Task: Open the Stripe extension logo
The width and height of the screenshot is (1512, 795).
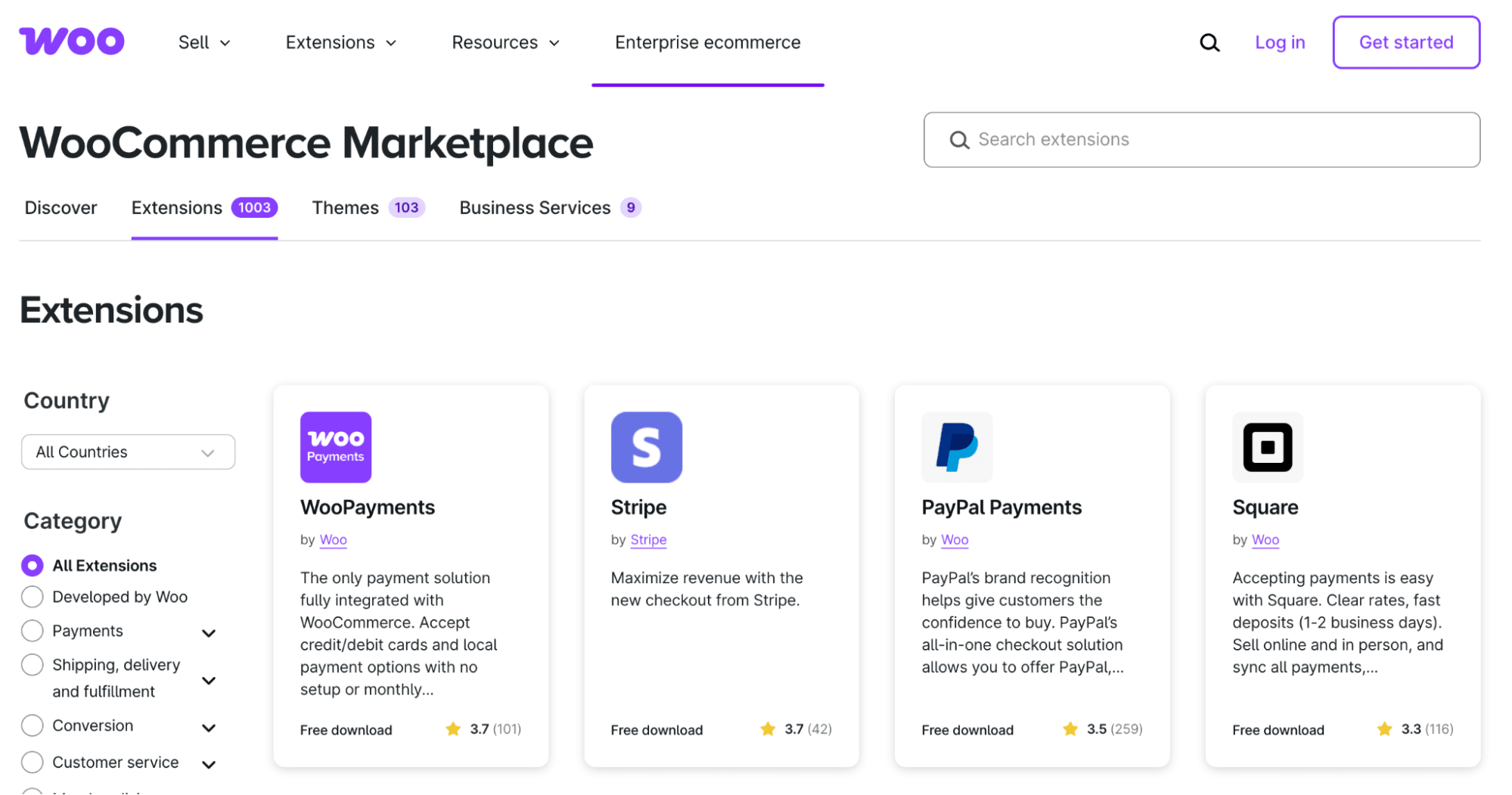Action: [647, 447]
